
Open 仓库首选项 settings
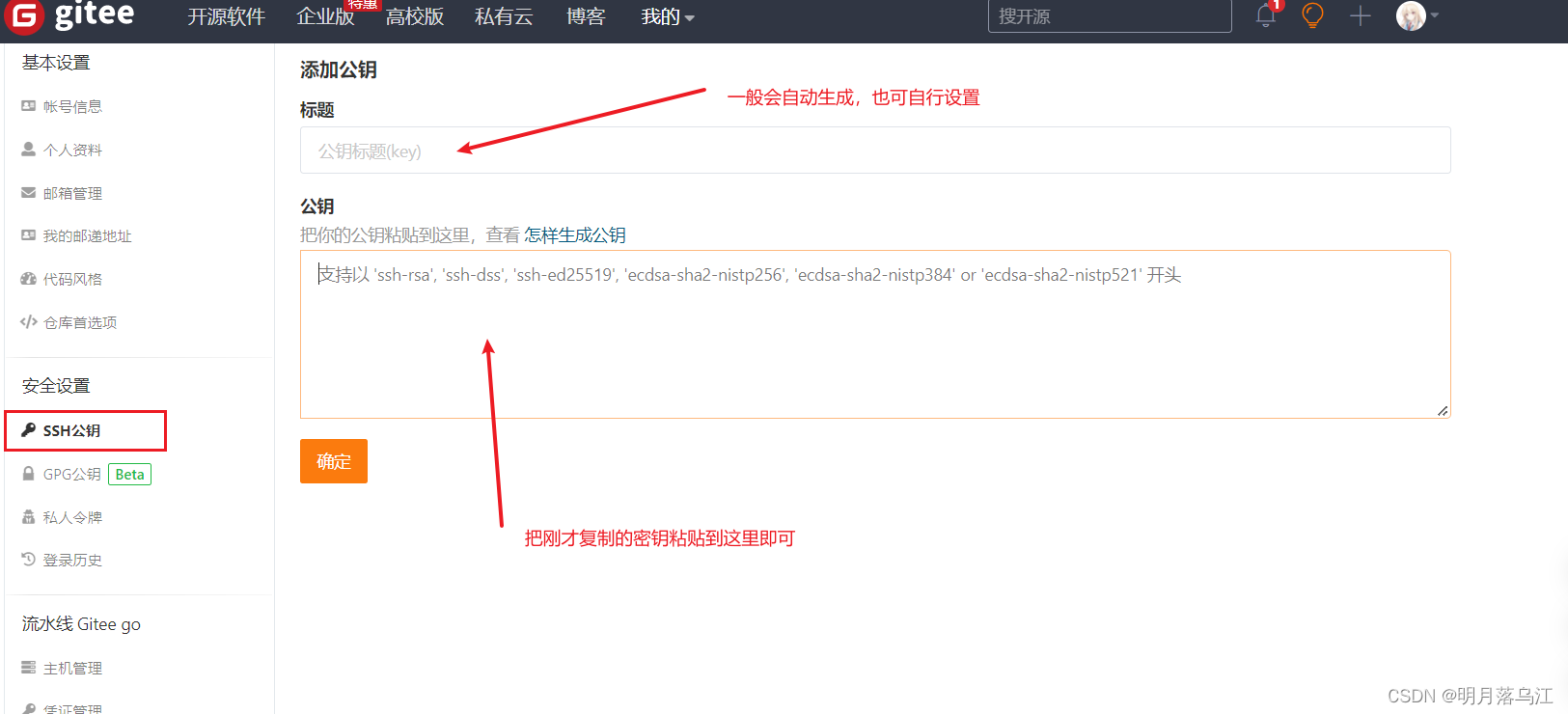point(80,322)
